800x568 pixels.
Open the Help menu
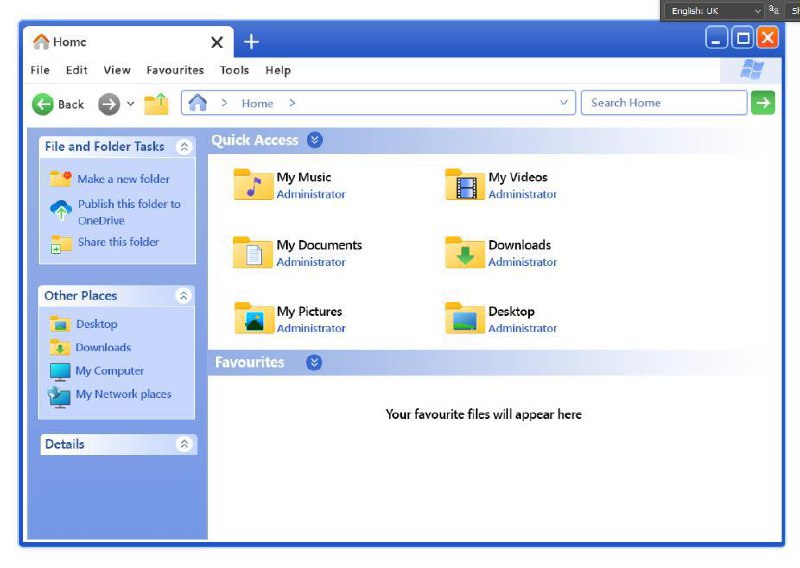coord(278,70)
